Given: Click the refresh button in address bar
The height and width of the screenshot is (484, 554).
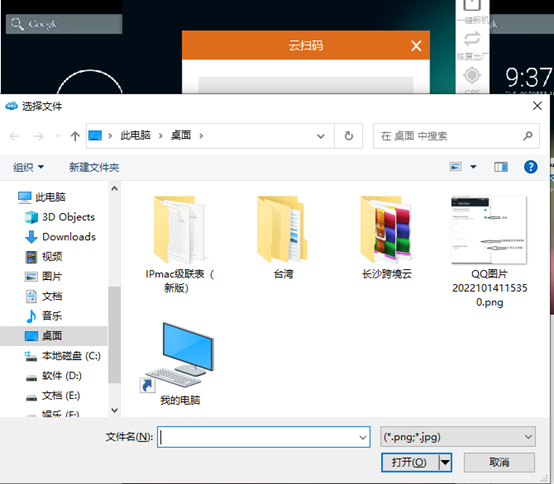Looking at the screenshot, I should click(349, 136).
